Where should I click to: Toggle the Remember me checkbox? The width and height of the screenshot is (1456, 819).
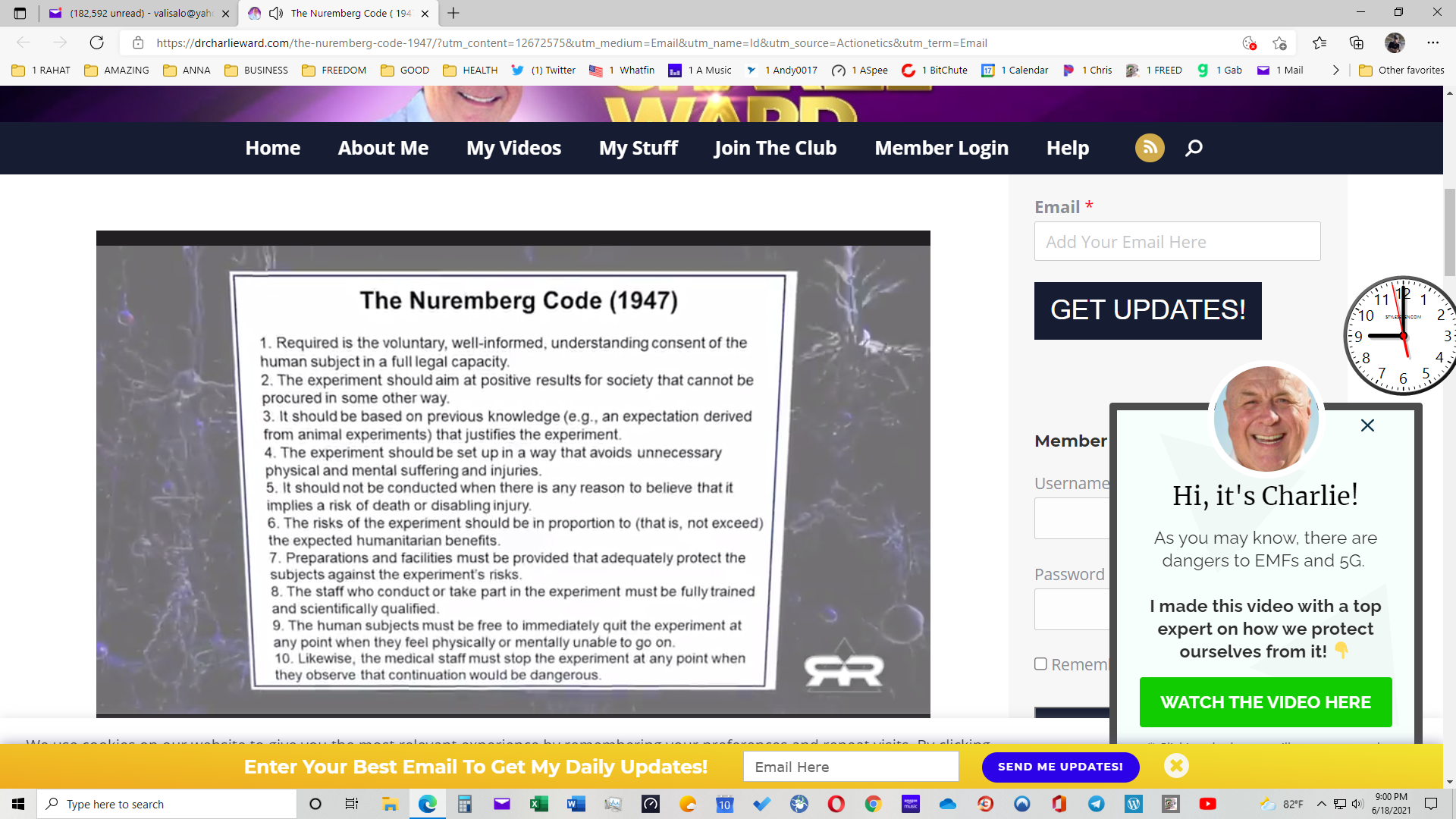pos(1041,664)
